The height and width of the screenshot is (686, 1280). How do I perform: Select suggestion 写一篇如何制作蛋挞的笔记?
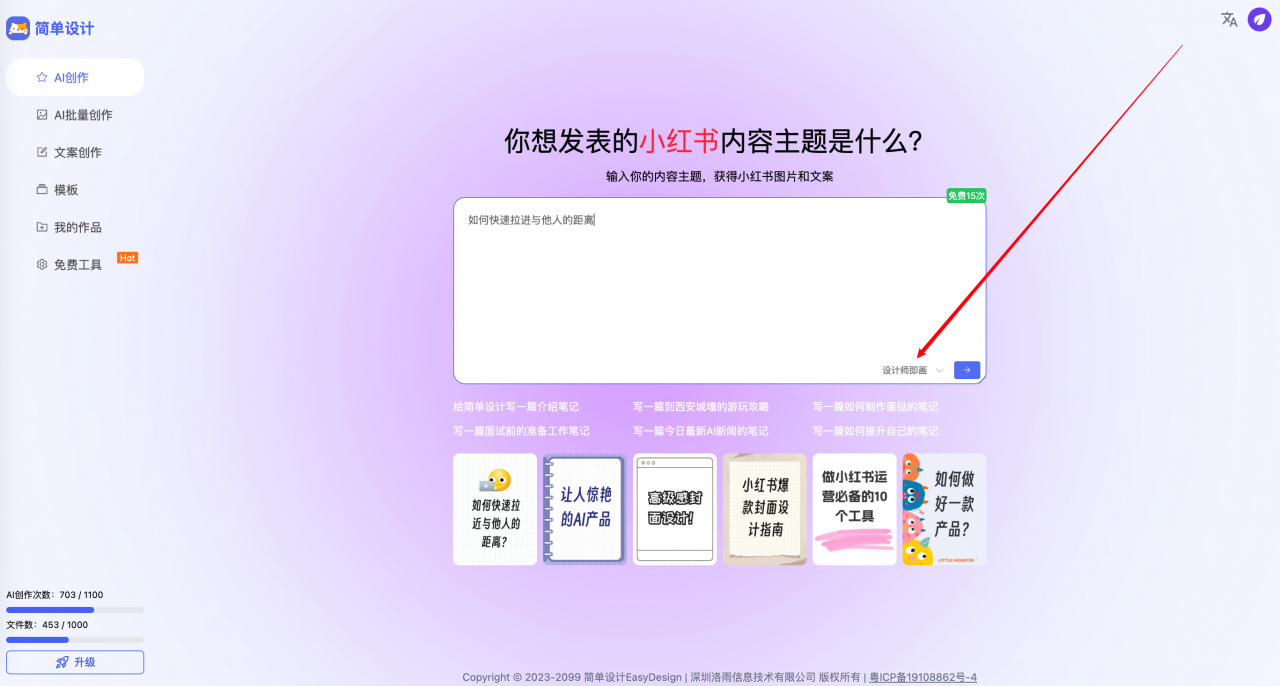(875, 407)
